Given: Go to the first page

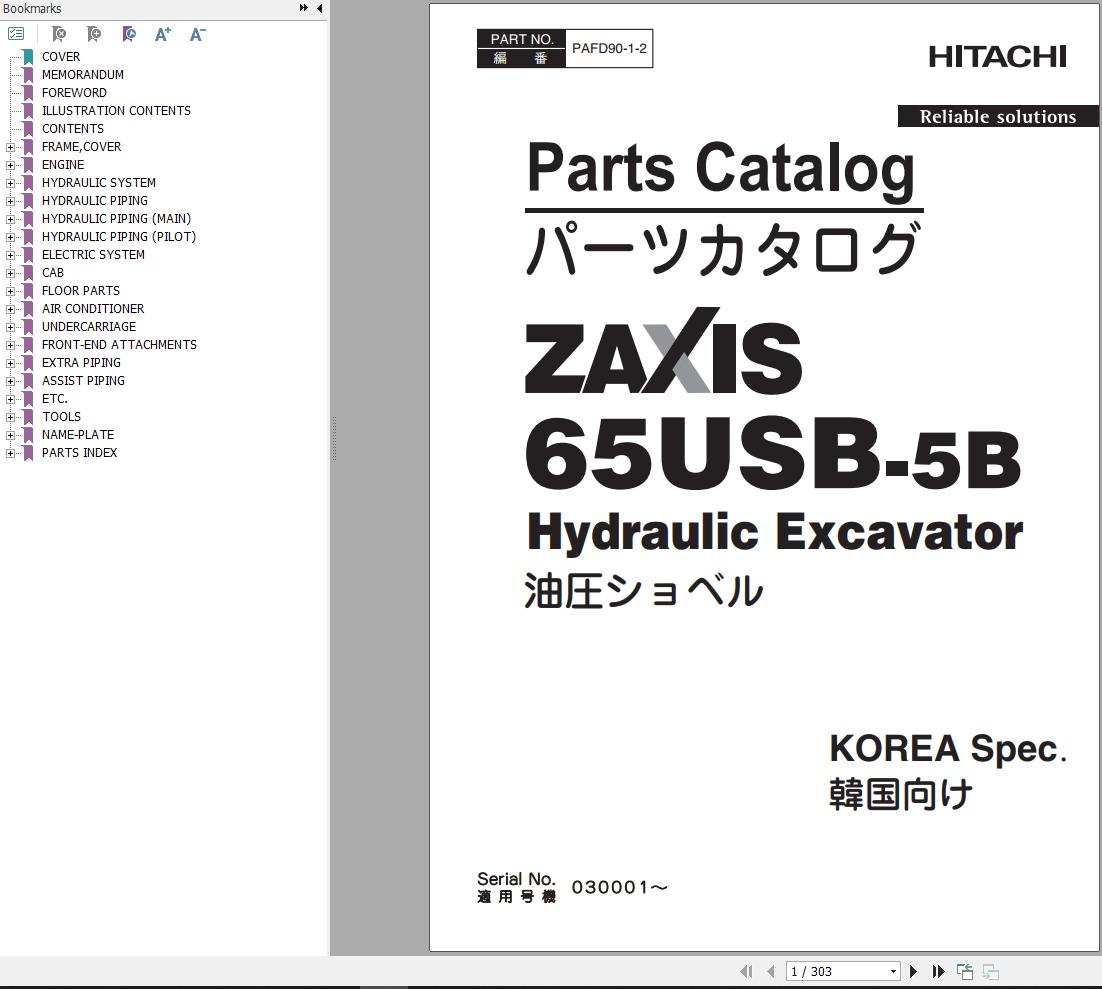Looking at the screenshot, I should [x=746, y=971].
